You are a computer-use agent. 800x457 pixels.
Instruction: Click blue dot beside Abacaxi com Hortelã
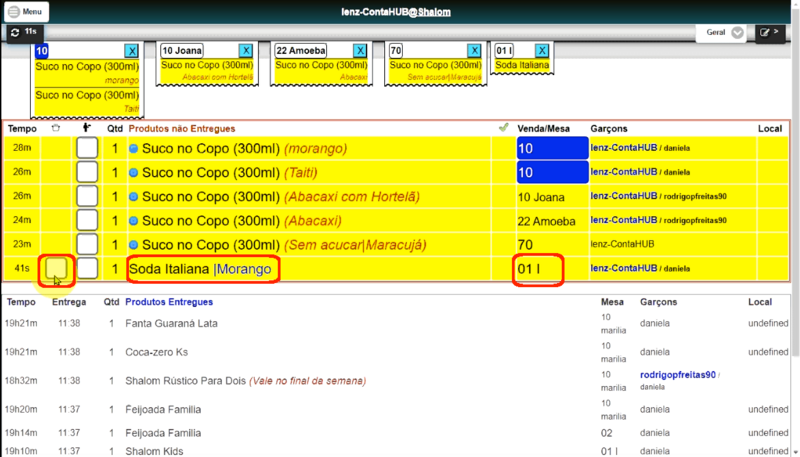point(134,196)
